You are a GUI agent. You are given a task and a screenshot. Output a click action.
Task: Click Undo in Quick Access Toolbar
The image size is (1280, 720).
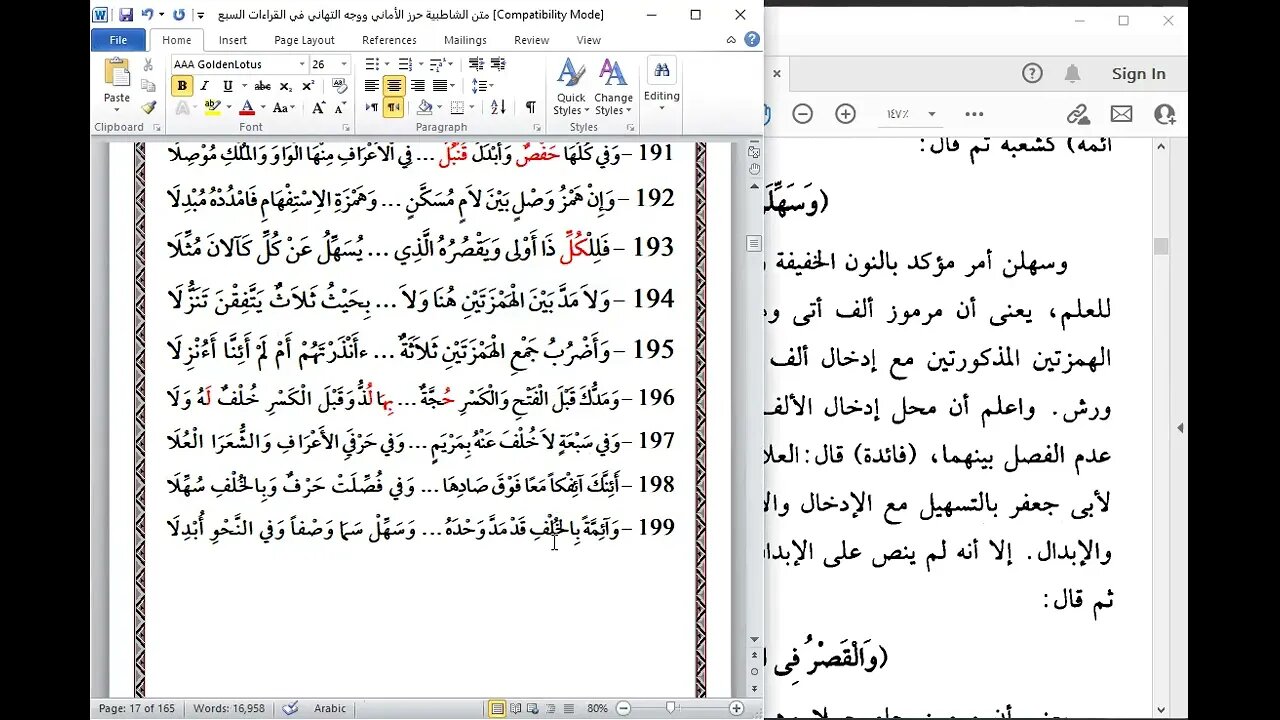[x=147, y=15]
